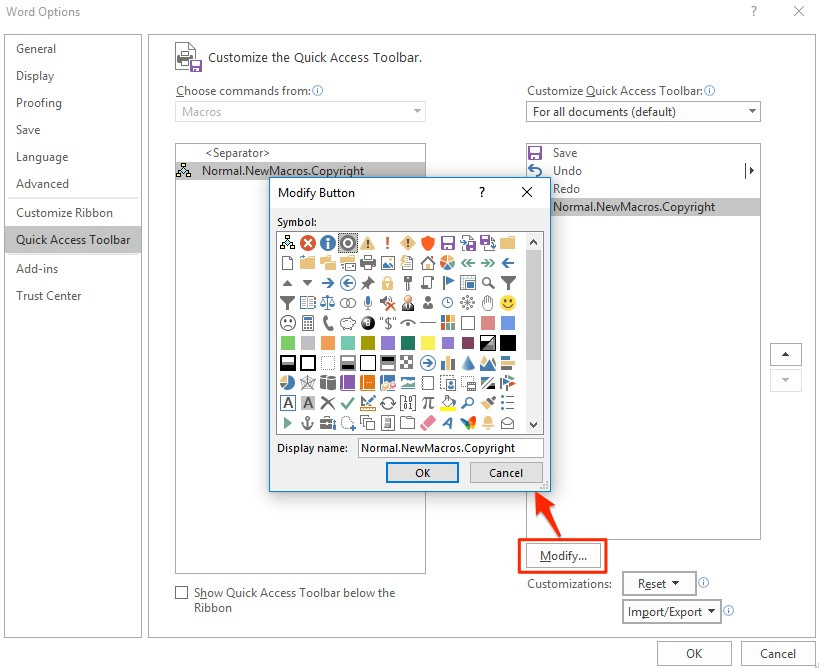Pick the orange shield symbol

point(428,243)
